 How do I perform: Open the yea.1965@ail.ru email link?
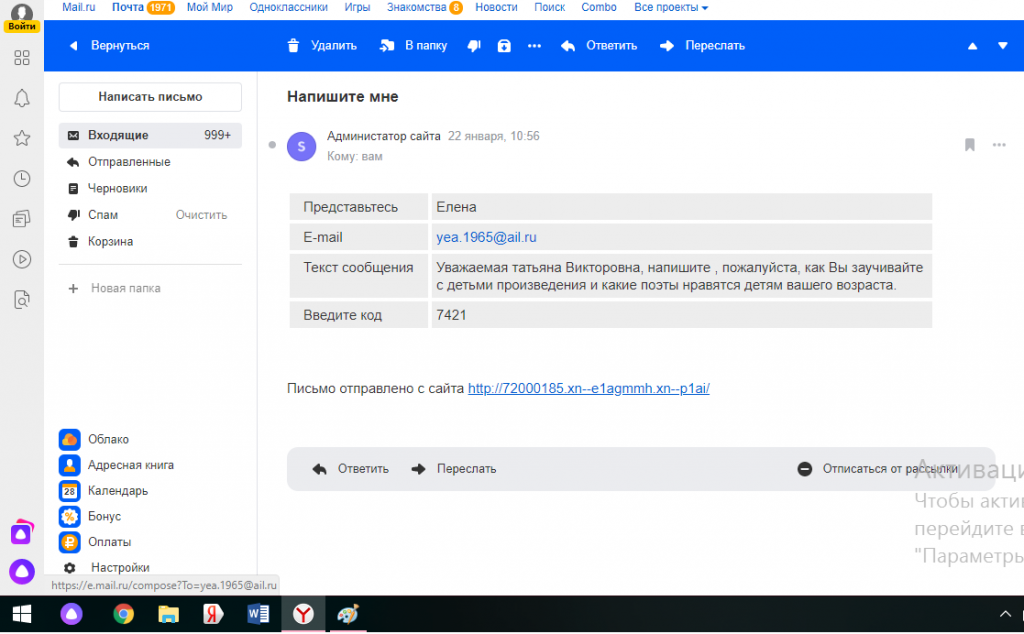pos(487,237)
